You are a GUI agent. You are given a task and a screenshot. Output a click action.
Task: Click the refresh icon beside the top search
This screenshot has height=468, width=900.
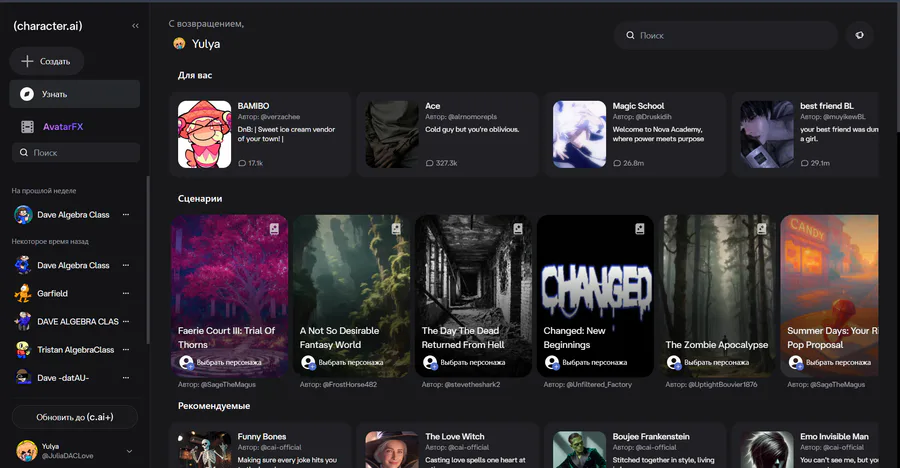tap(858, 36)
